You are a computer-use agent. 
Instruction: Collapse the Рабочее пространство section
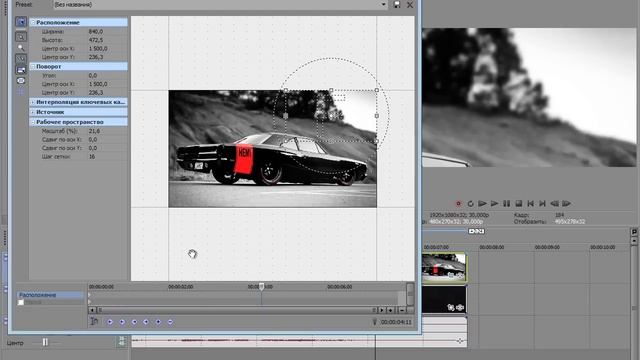pos(33,122)
